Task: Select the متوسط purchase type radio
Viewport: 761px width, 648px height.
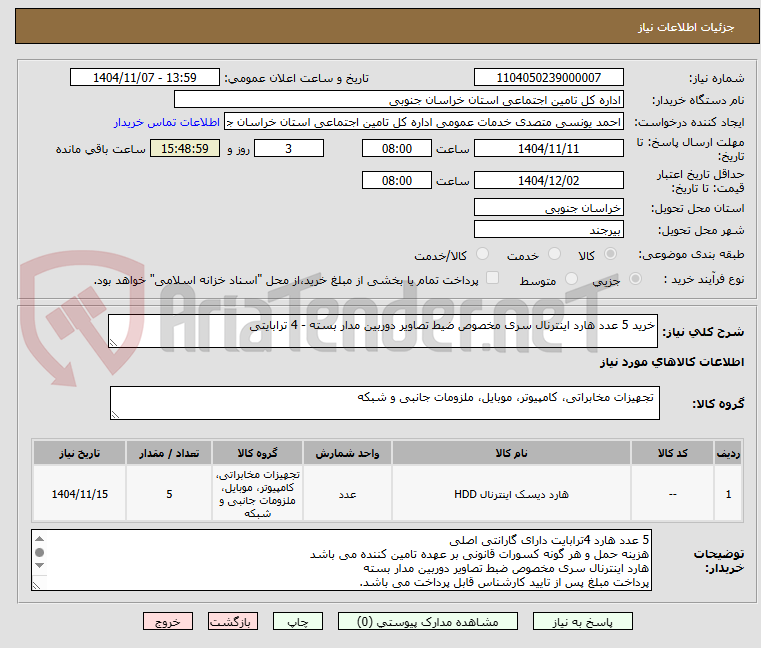Action: tap(571, 279)
